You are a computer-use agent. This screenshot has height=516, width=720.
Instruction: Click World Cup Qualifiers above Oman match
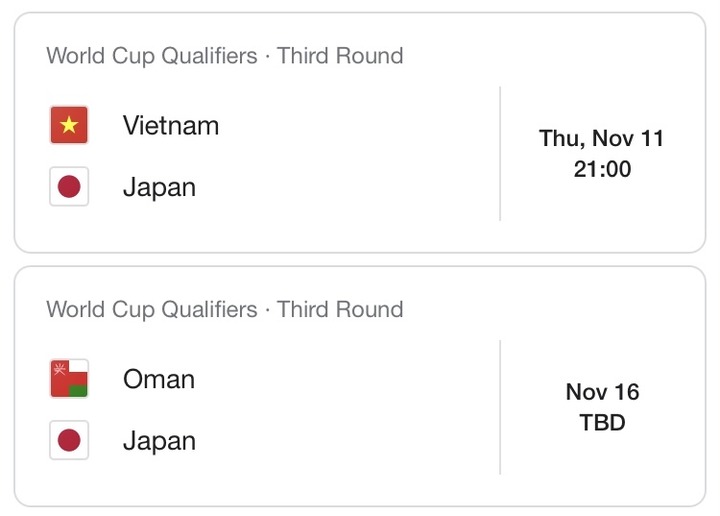pyautogui.click(x=151, y=309)
